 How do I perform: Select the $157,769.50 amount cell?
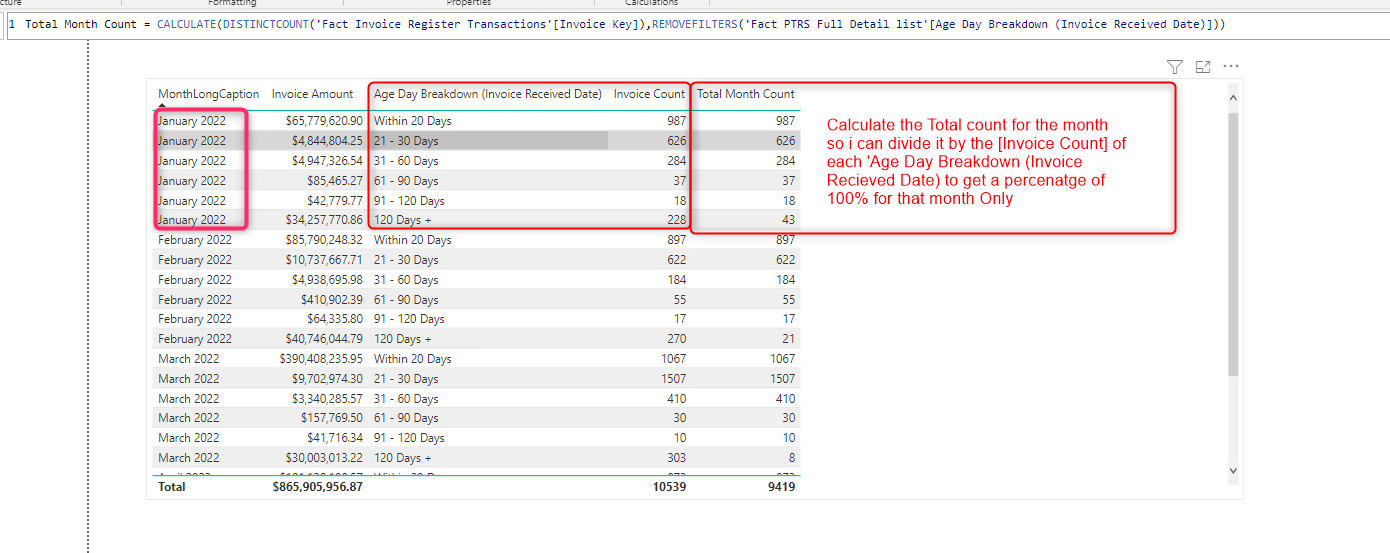(x=332, y=418)
